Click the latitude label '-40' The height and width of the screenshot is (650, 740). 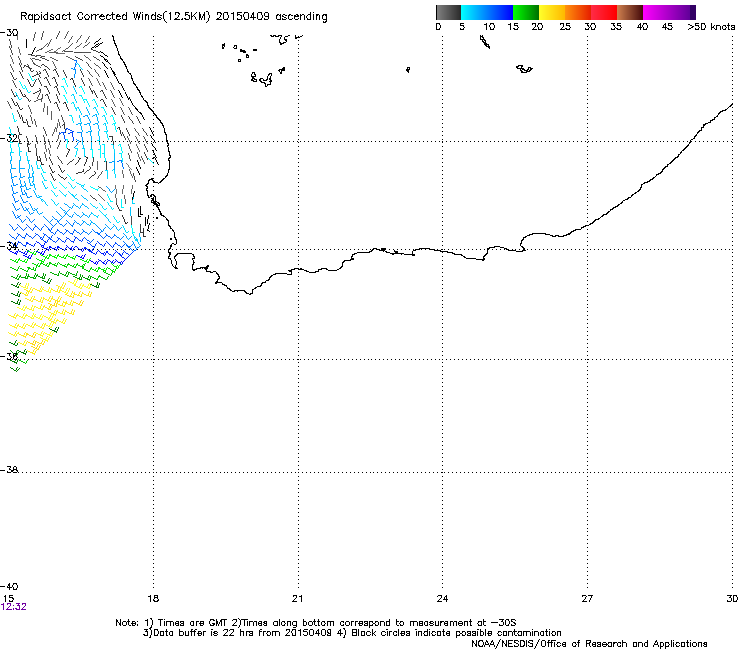(9, 586)
